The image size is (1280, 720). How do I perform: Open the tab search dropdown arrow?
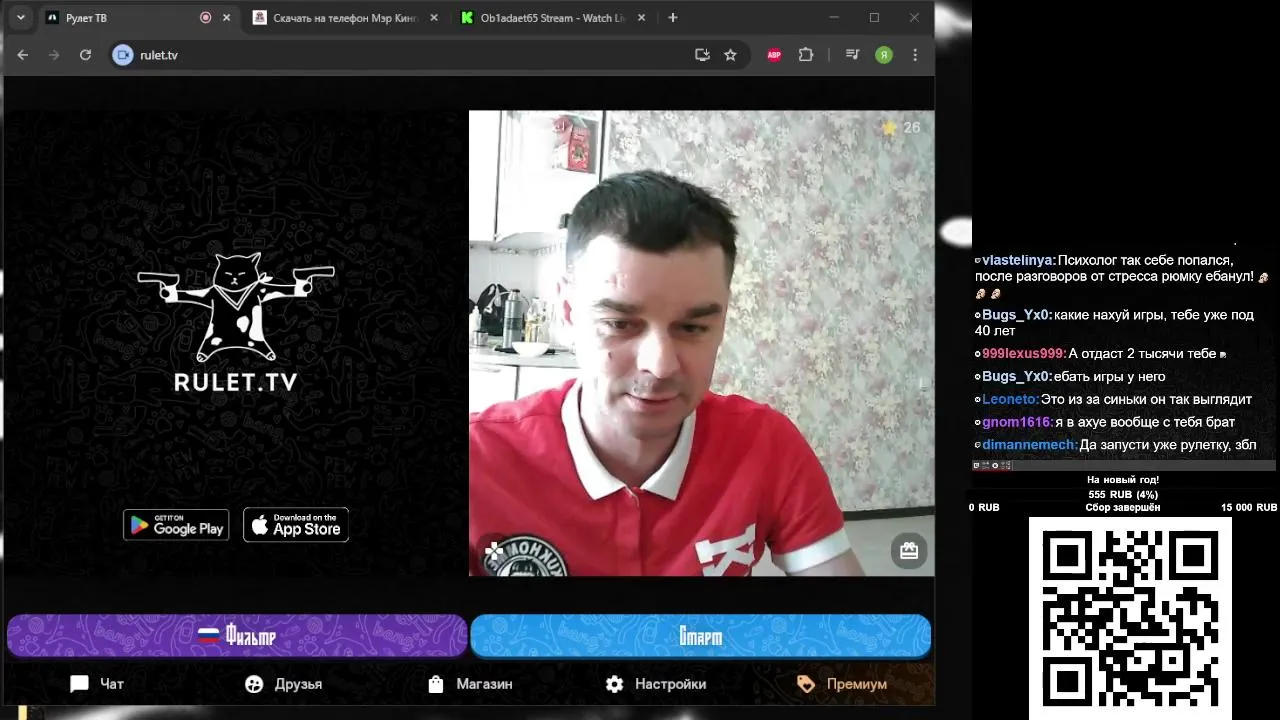point(21,18)
